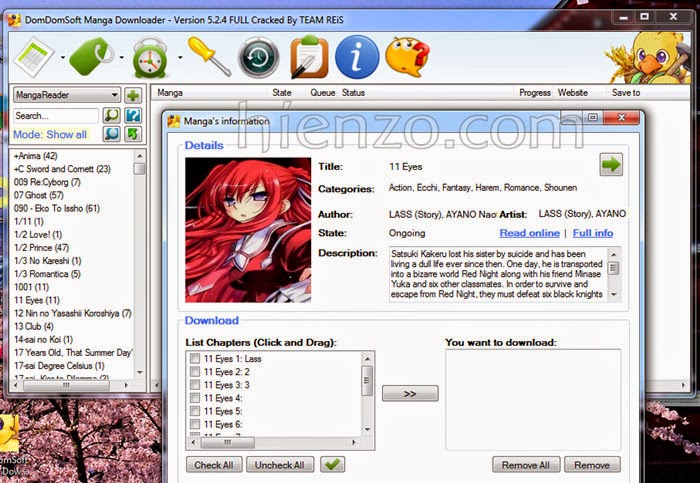
Task: Open the clipboard notes icon
Action: tap(309, 57)
